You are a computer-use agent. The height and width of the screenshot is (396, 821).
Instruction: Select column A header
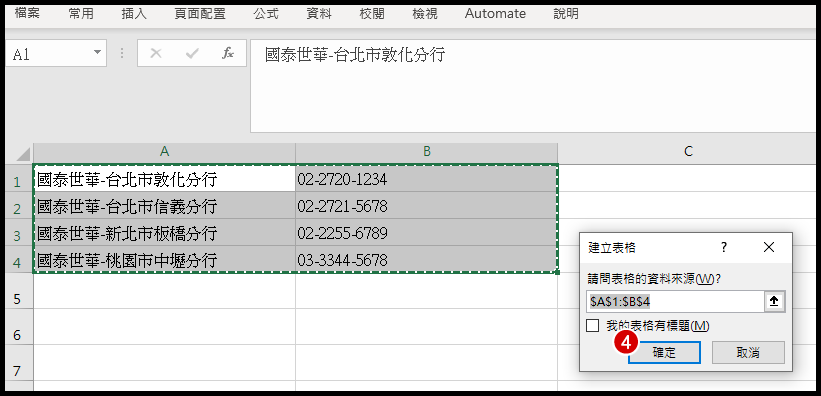(x=164, y=152)
